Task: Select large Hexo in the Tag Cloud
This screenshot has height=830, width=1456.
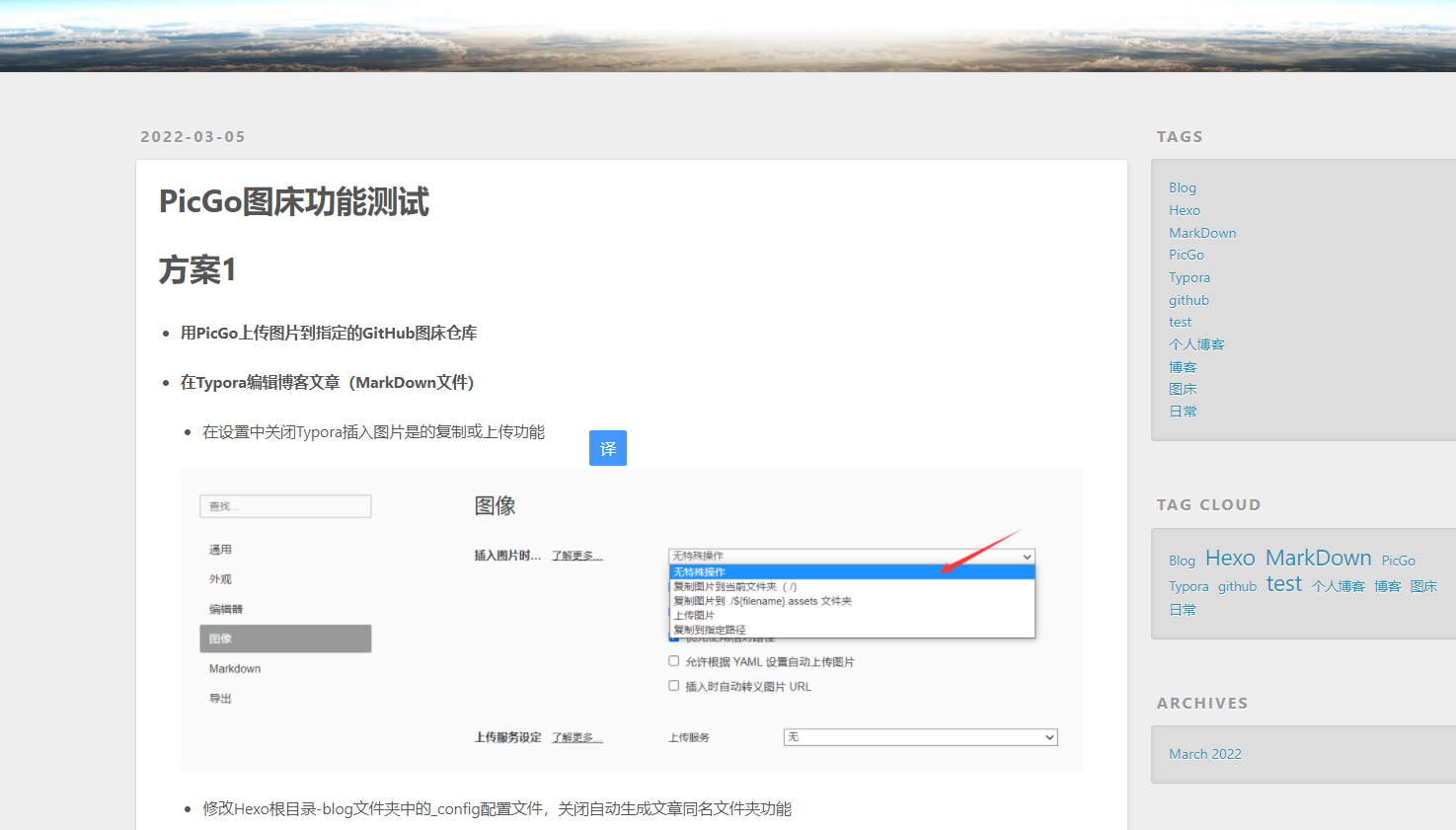Action: [1230, 559]
